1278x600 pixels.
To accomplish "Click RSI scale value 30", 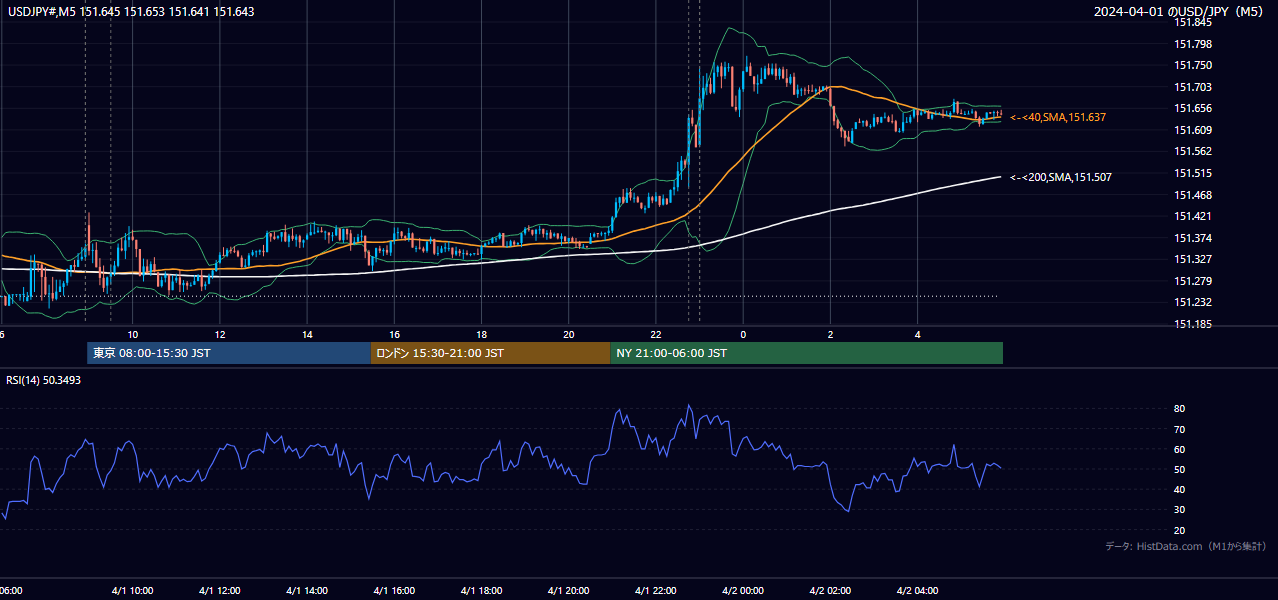I will point(1180,510).
